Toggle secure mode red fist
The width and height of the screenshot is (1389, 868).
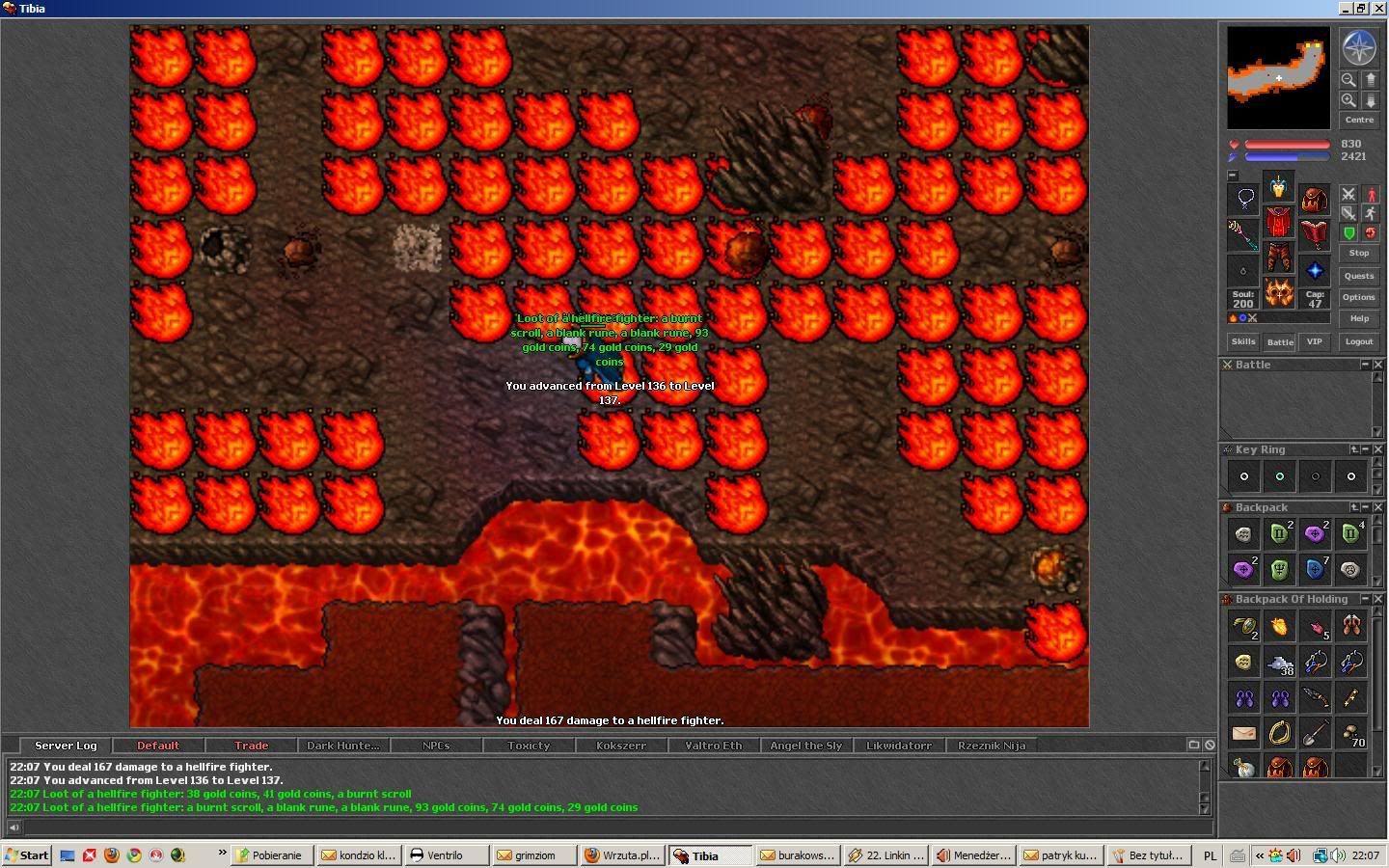[x=1371, y=232]
